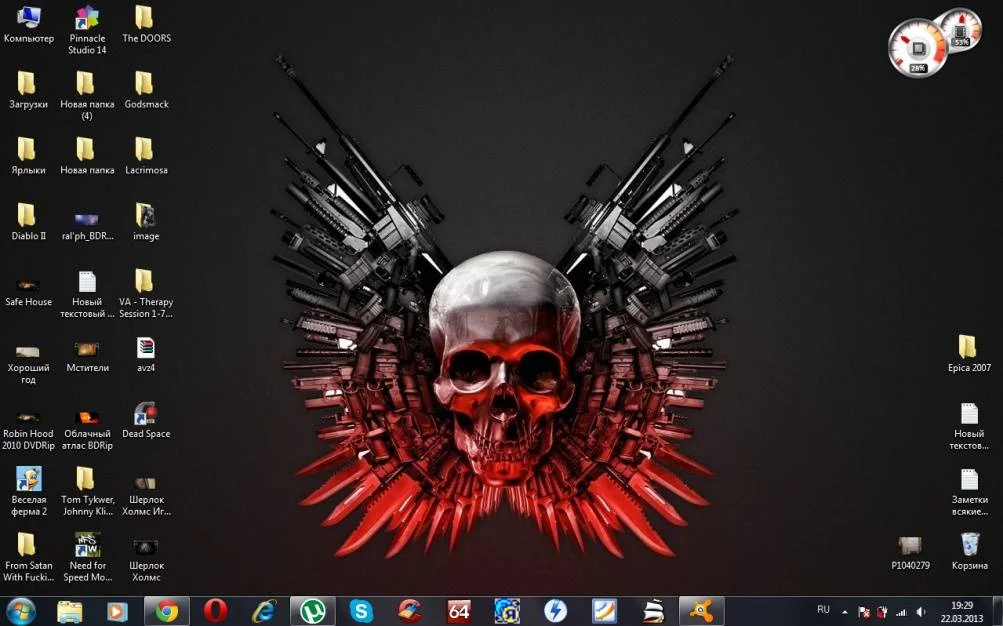Open the Ярлыки folder
Image resolution: width=1003 pixels, height=626 pixels.
pyautogui.click(x=28, y=157)
